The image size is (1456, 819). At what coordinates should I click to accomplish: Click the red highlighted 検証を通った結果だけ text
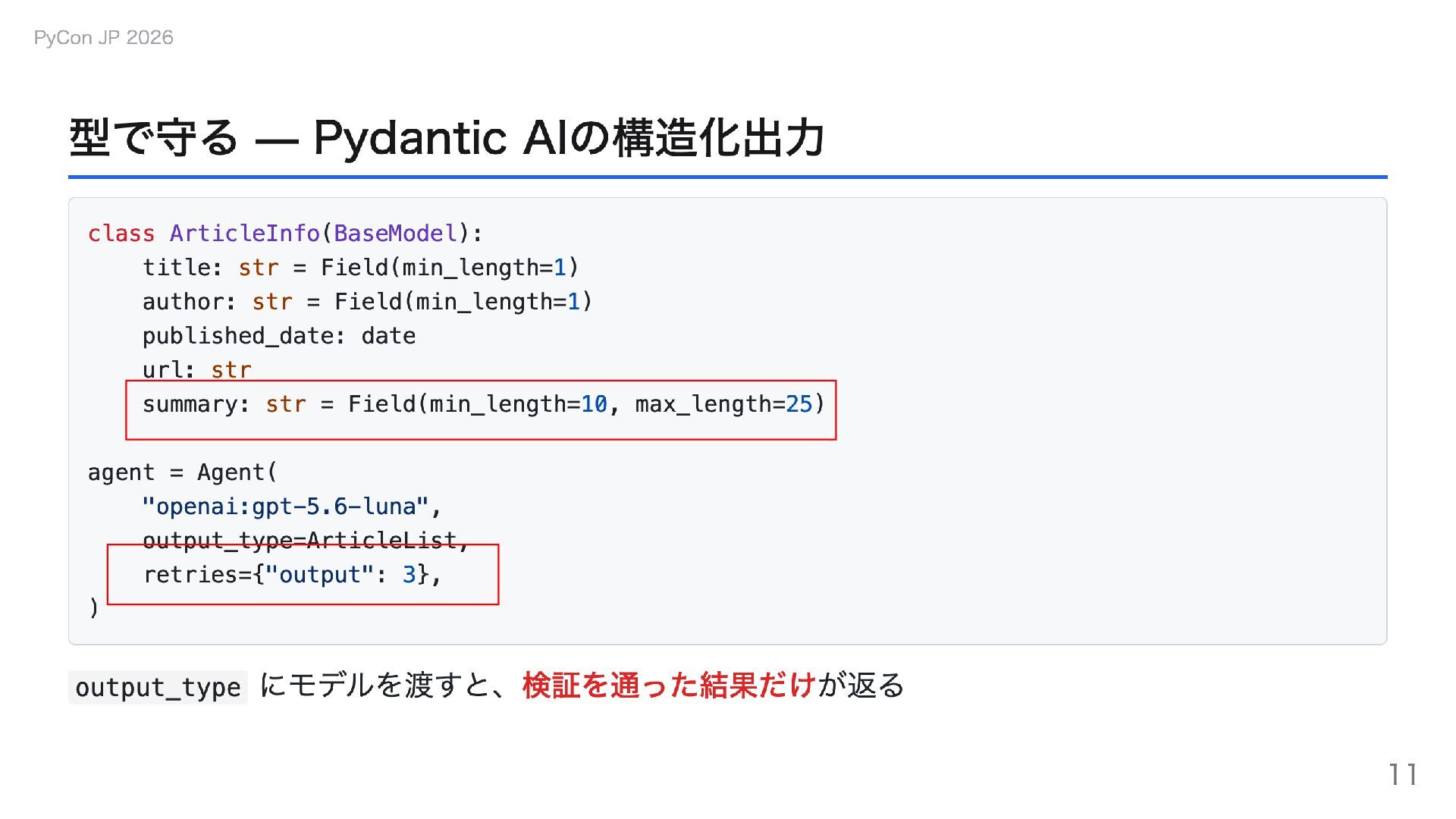669,686
